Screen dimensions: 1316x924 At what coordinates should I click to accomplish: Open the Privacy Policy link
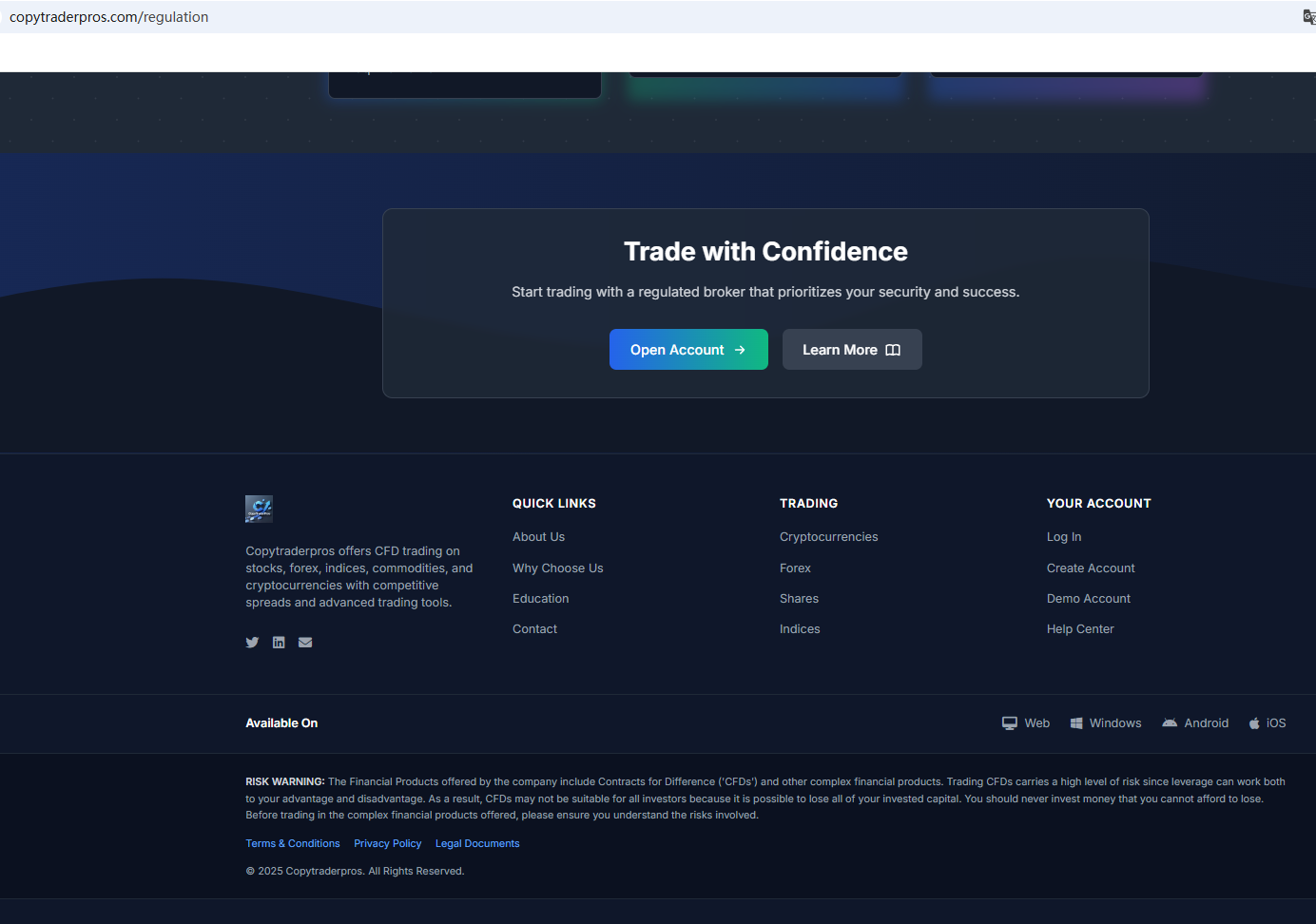pos(387,844)
